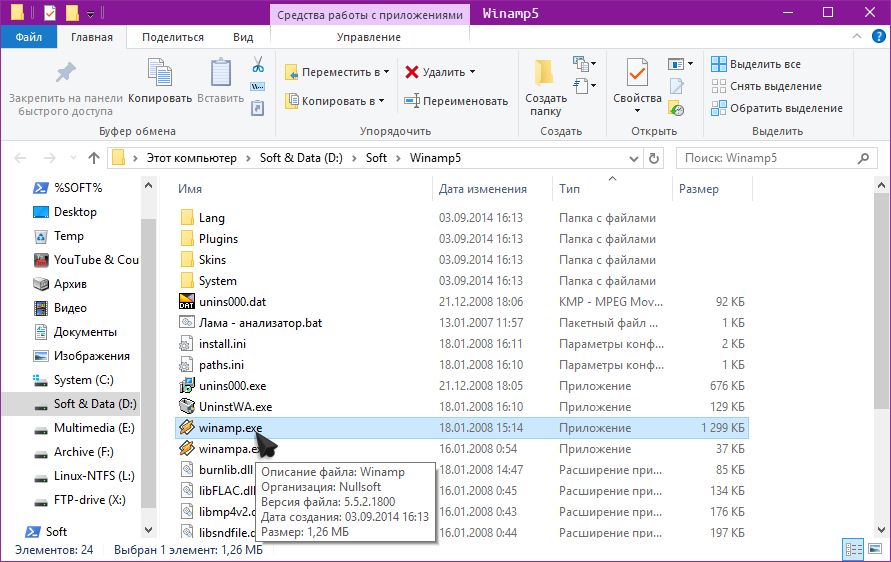Collapse the ribbon with the chevron

pos(856,37)
